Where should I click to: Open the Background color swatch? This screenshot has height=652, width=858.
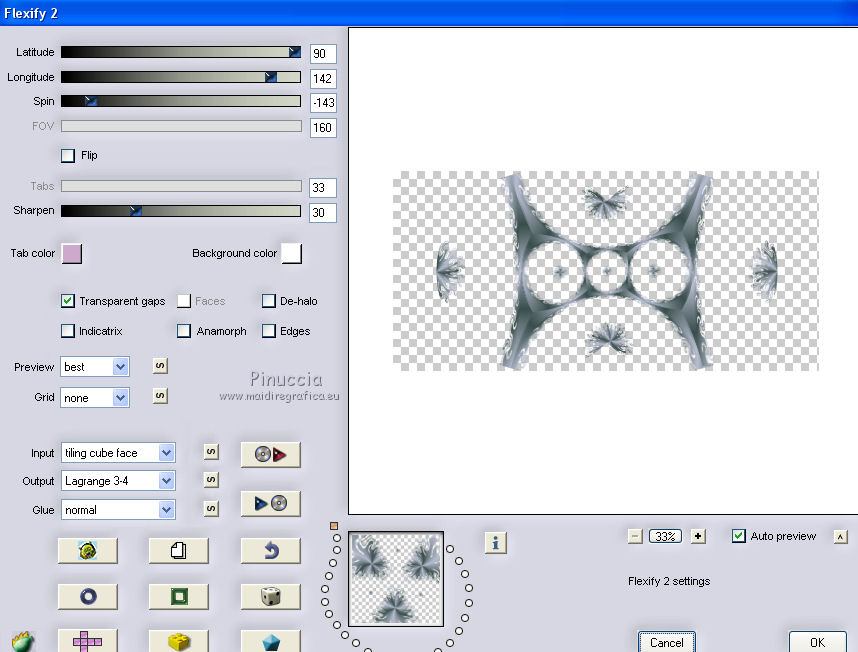point(292,254)
